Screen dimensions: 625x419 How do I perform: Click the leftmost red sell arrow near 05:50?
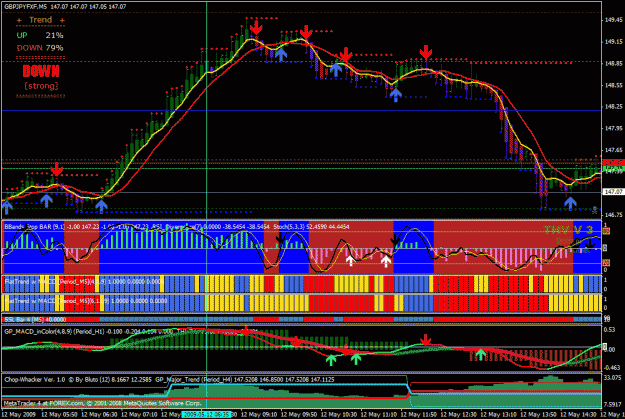[57, 169]
